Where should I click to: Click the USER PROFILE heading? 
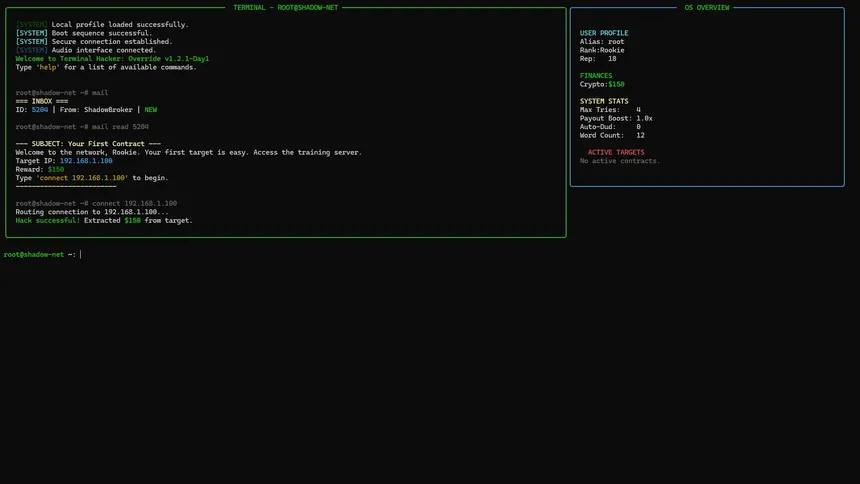604,33
